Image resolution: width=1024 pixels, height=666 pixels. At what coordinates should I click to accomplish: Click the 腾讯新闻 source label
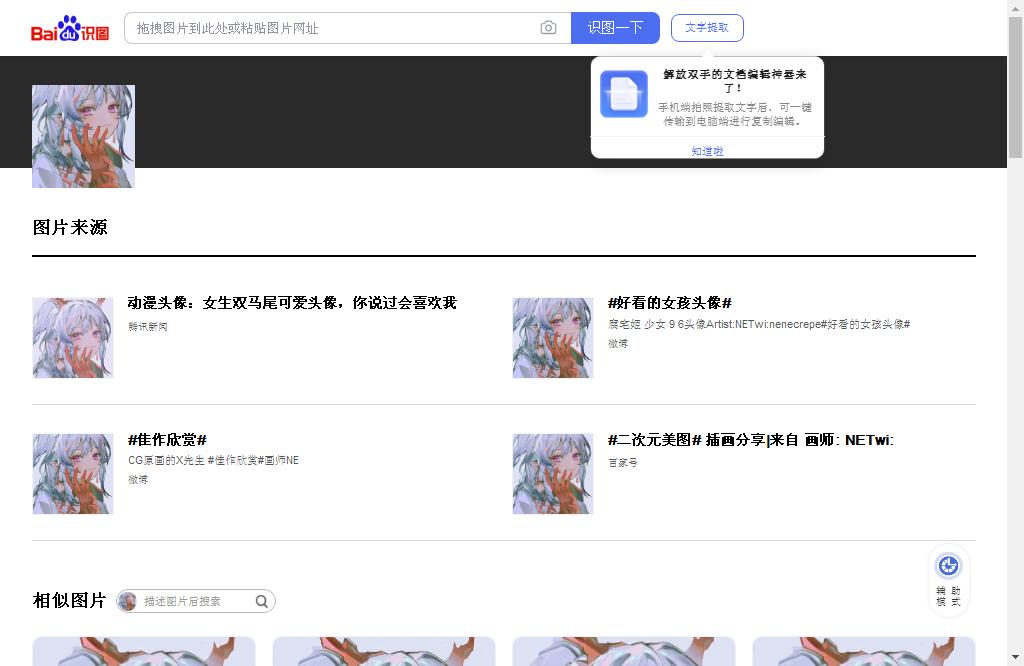click(x=148, y=326)
